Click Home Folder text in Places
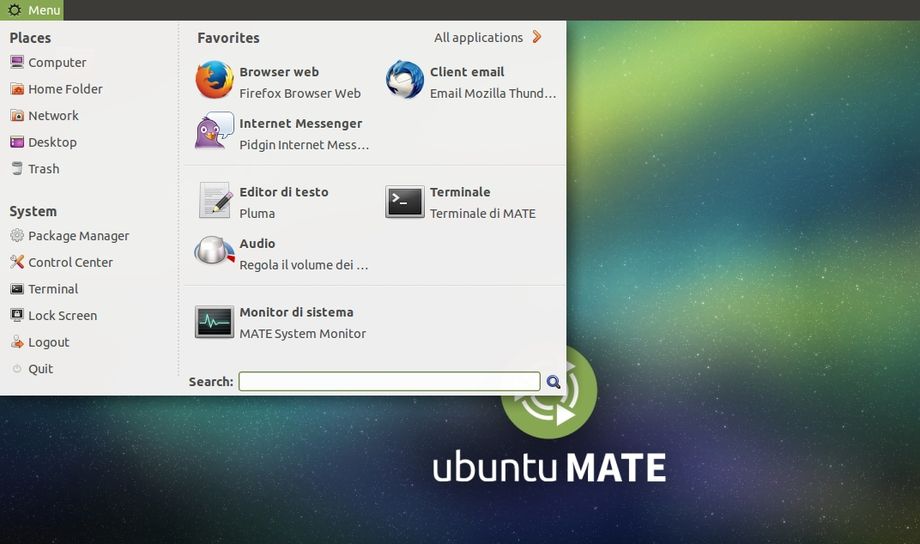920x544 pixels. tap(65, 89)
